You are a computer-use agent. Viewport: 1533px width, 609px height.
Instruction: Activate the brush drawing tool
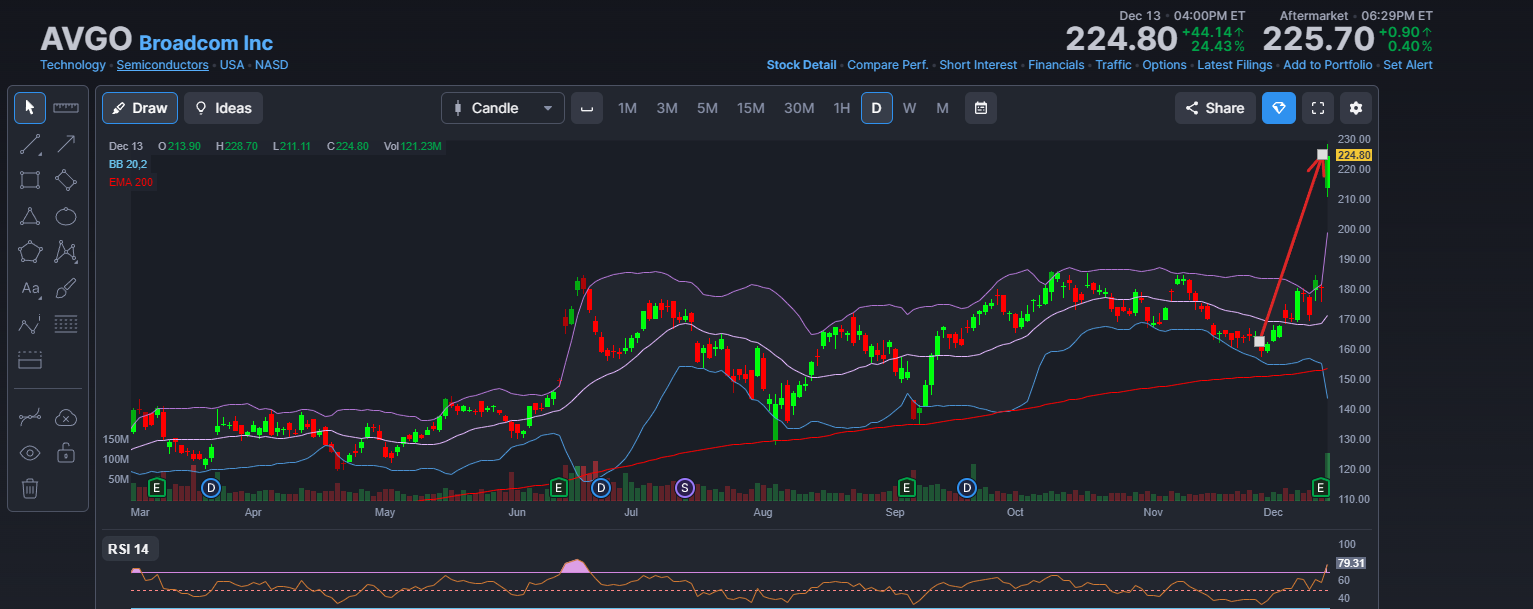click(x=66, y=288)
